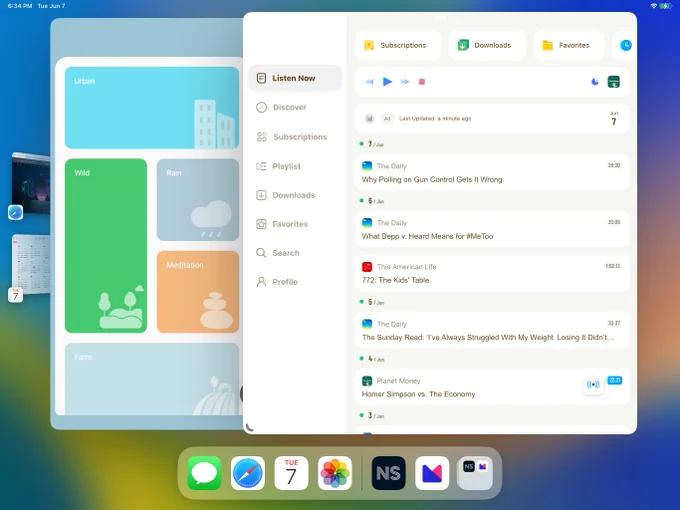Stop playback with the pink stop button
This screenshot has width=680, height=510.
422,82
